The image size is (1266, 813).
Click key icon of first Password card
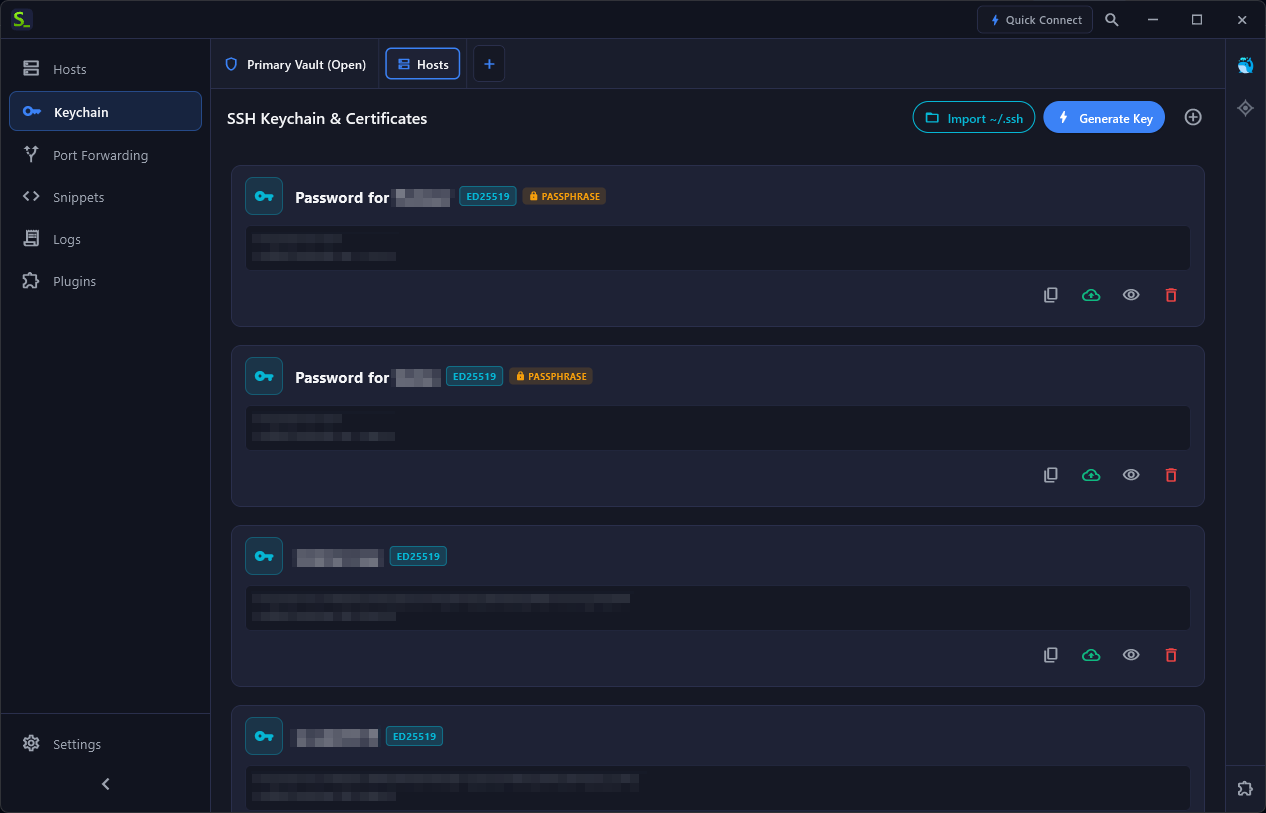[x=264, y=196]
